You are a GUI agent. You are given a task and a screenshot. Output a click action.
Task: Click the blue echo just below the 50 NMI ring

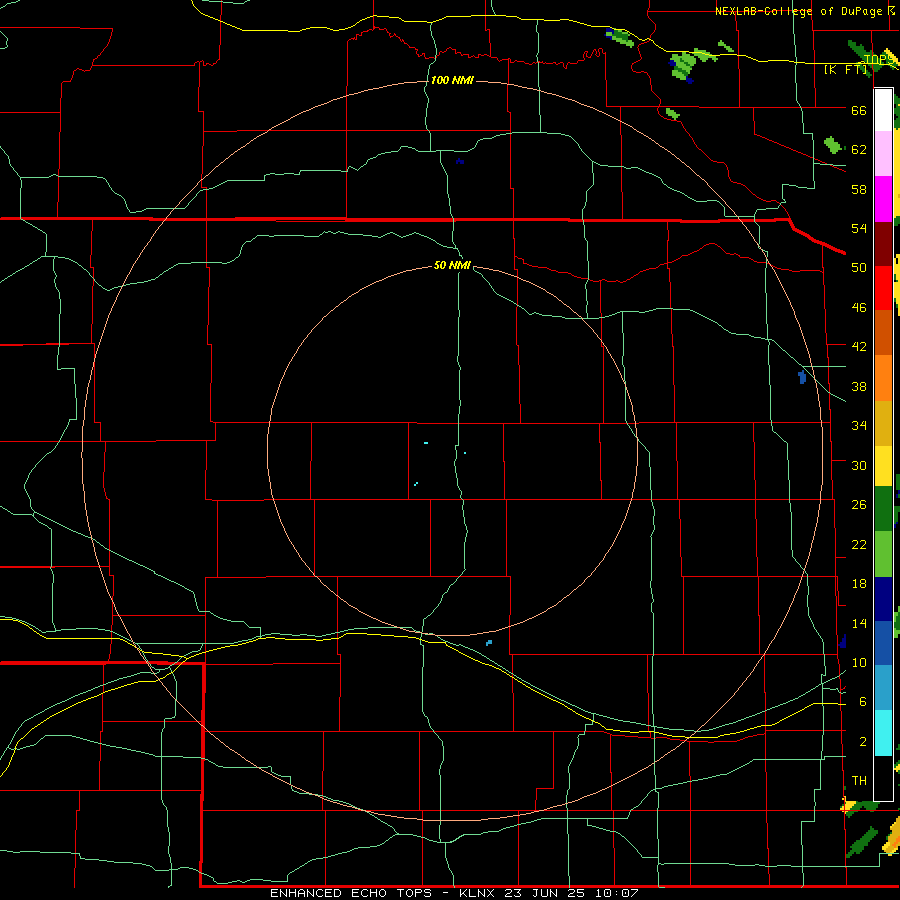point(489,643)
